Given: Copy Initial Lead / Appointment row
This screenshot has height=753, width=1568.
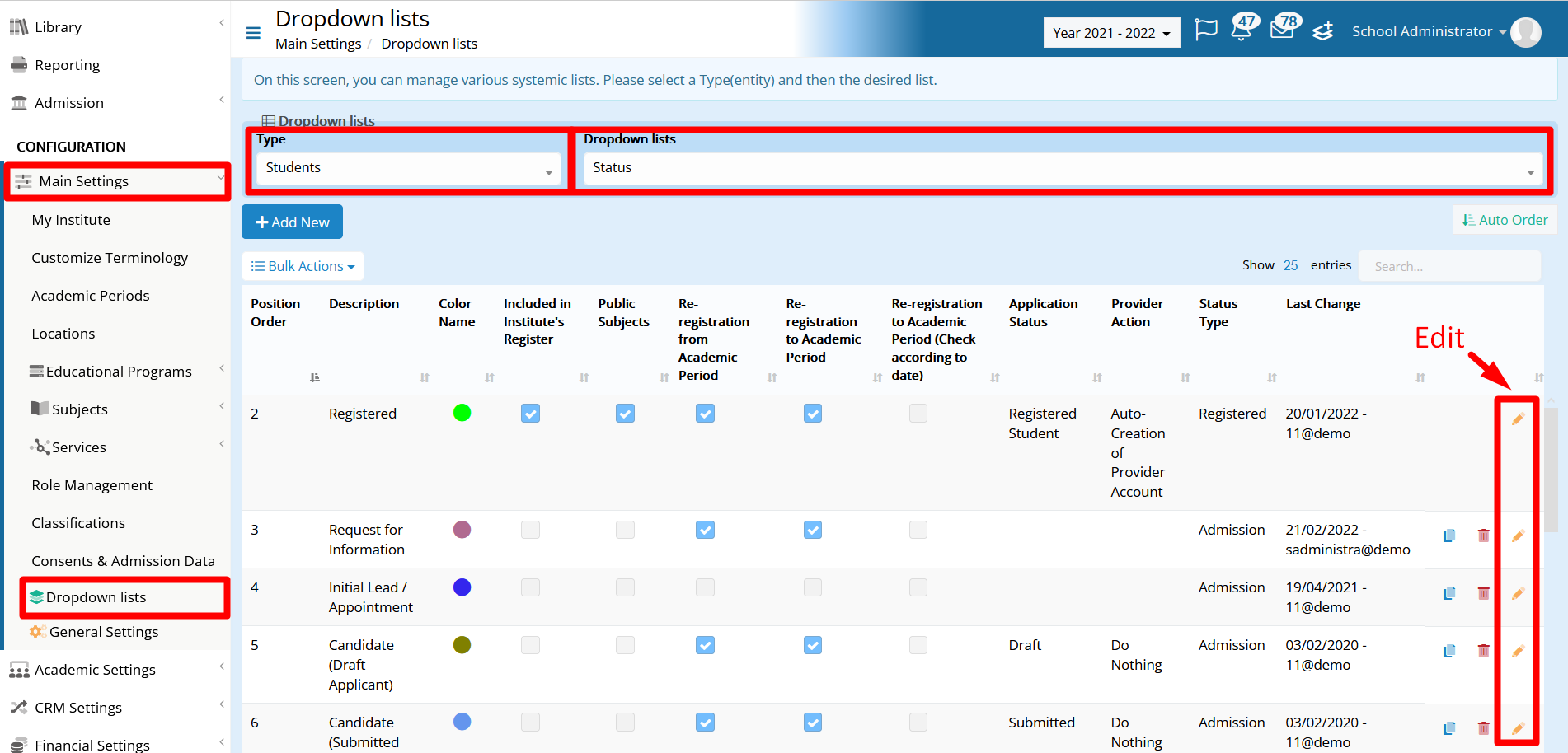Looking at the screenshot, I should click(1448, 593).
